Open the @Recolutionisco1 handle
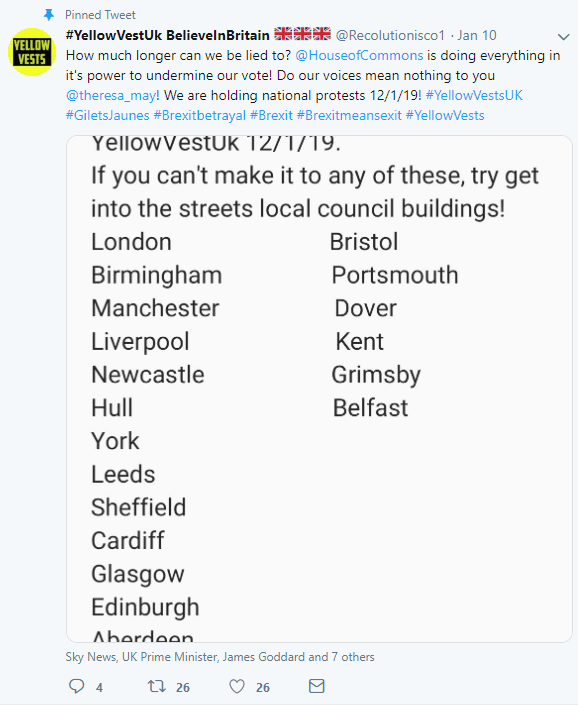This screenshot has width=578, height=706. point(390,35)
